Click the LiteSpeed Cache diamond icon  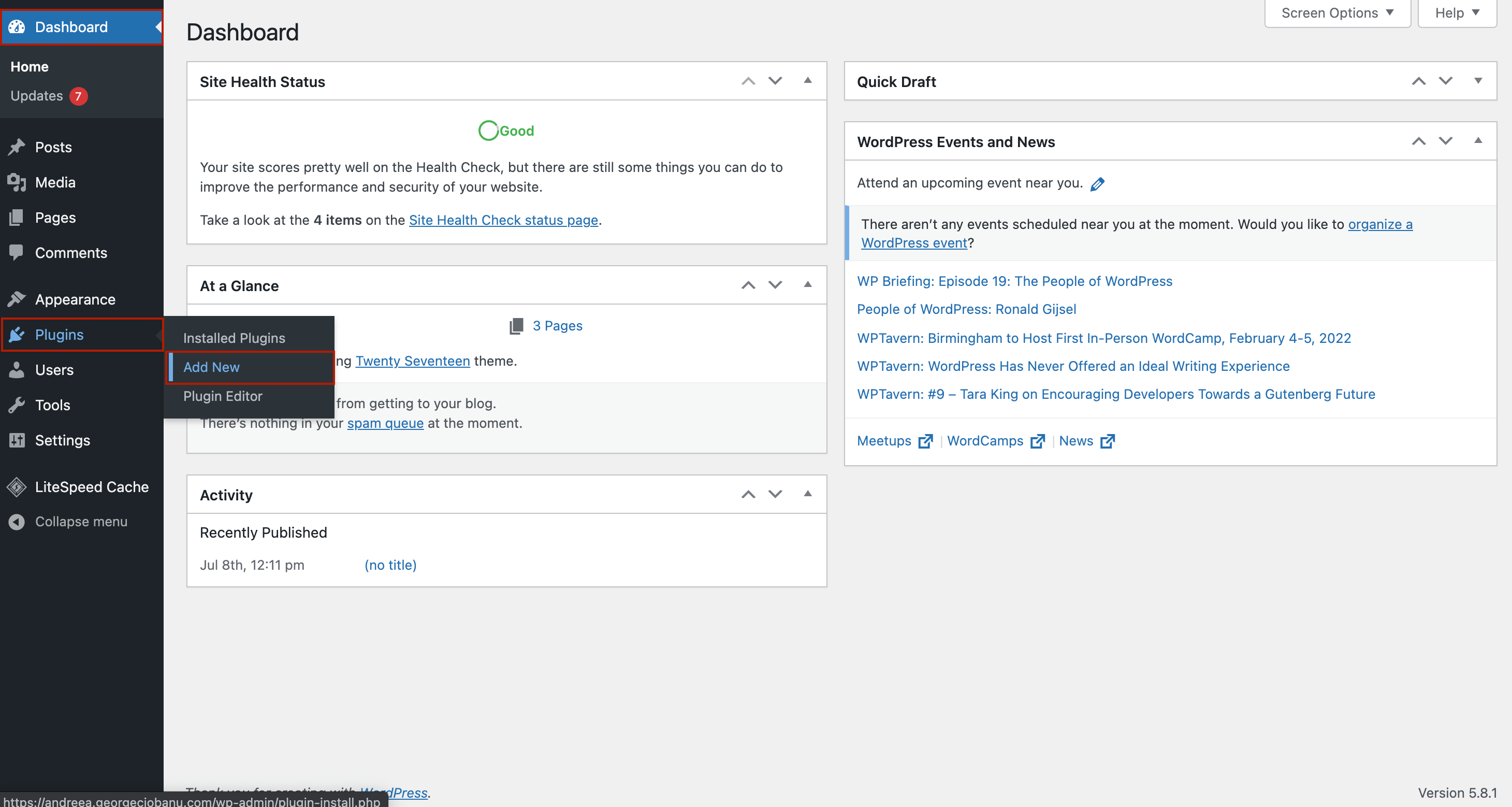tap(17, 487)
